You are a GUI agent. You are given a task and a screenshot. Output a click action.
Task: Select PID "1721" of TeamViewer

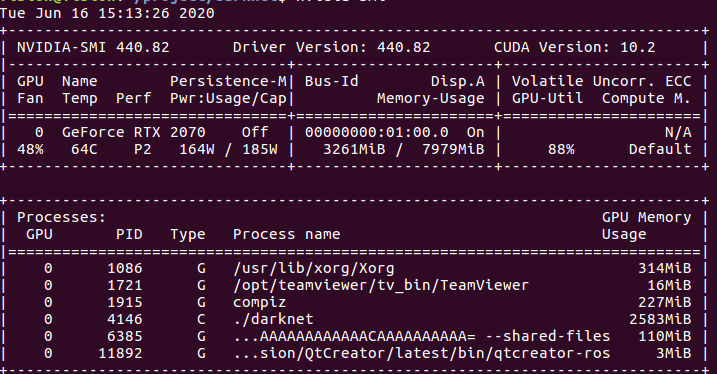(x=125, y=285)
